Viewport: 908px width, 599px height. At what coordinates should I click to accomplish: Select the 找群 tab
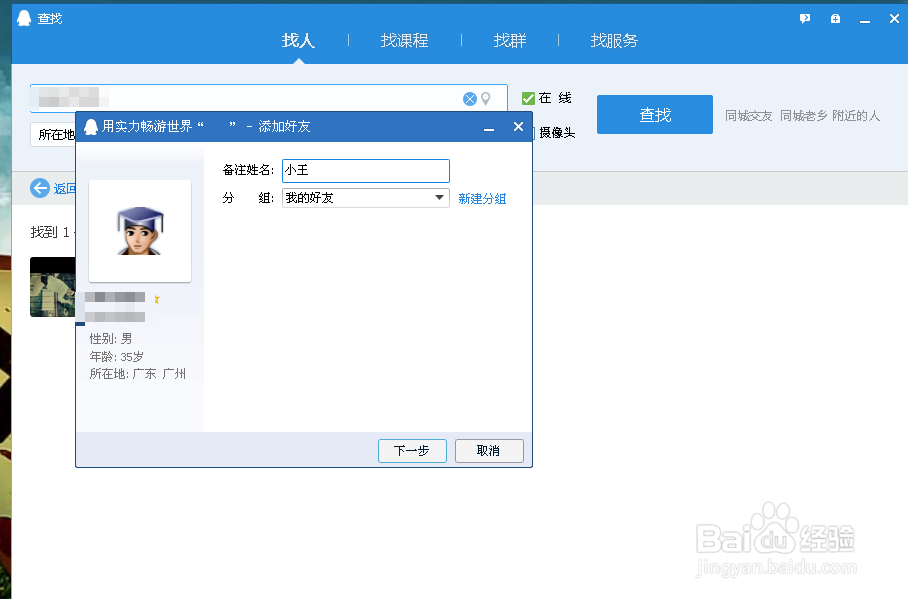509,40
